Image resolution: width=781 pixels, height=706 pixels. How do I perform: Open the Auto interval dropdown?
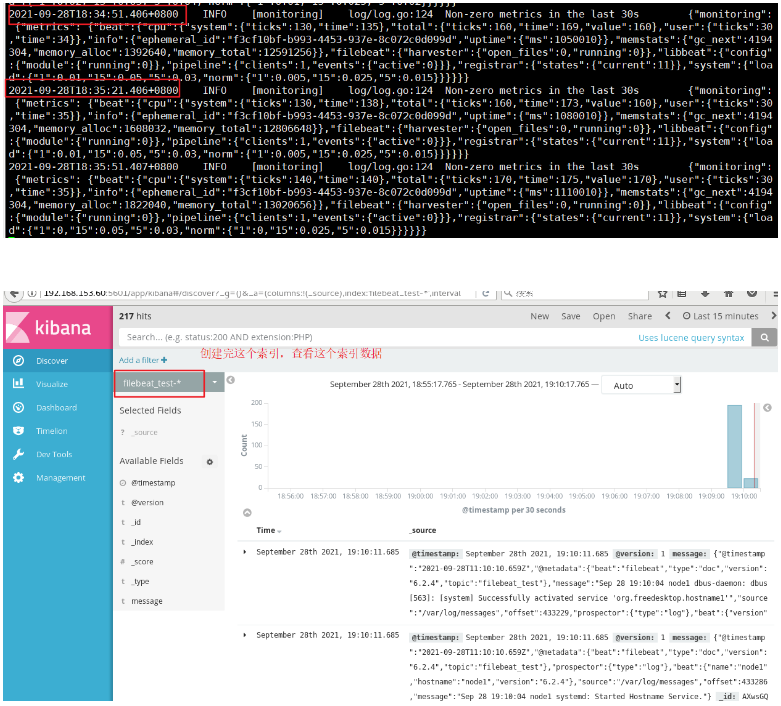coord(641,385)
